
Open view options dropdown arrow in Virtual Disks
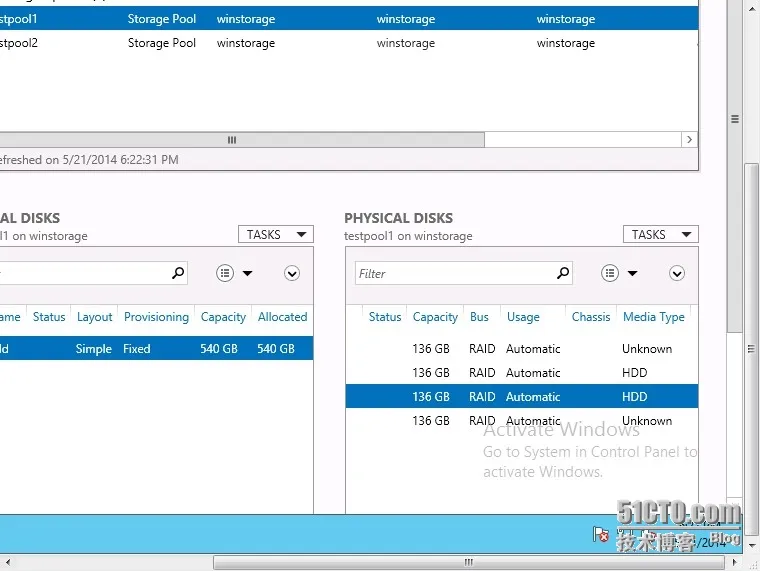pos(248,273)
